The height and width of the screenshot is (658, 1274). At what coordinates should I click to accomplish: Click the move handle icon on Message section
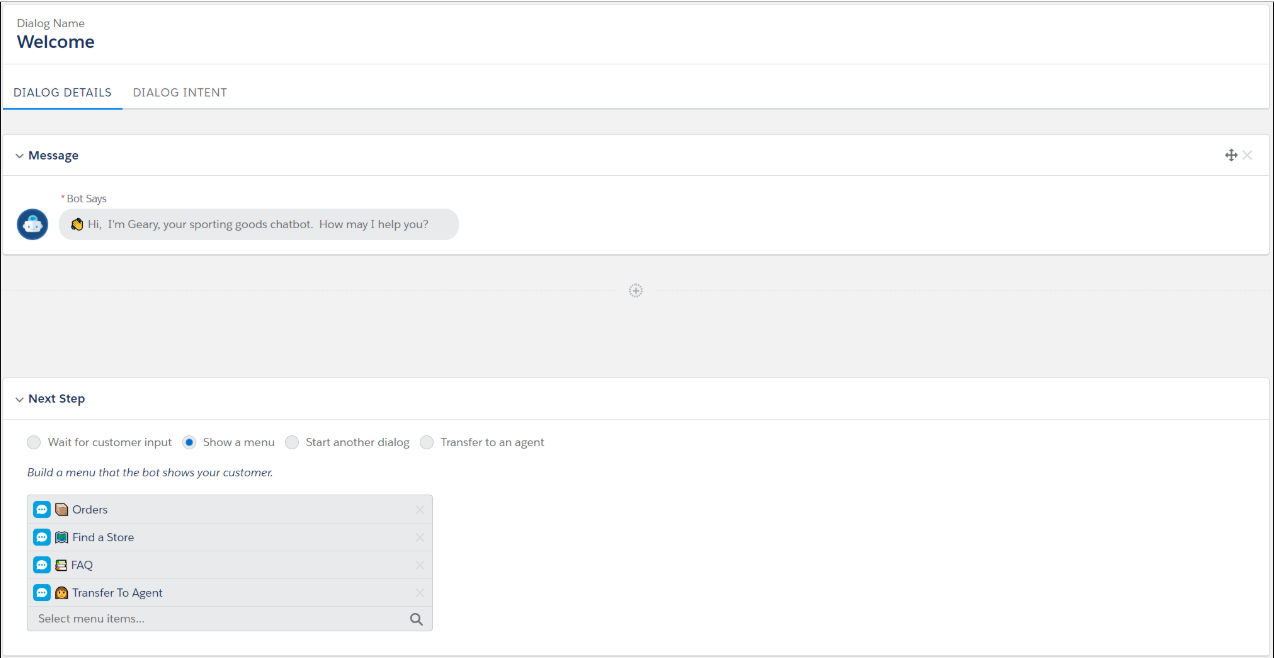coord(1231,155)
